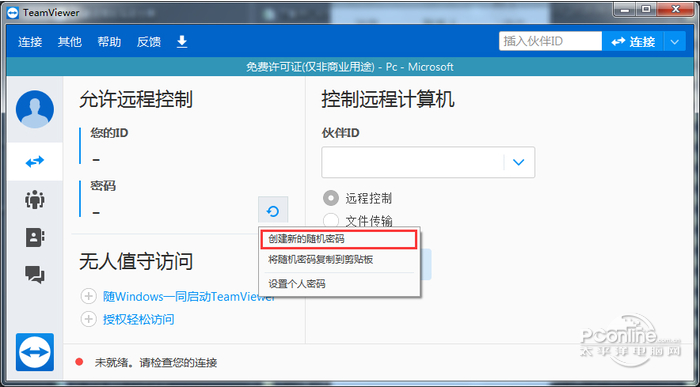Viewport: 700px width, 387px height.
Task: Open the Computers & Contacts sidebar icon
Action: (35, 237)
